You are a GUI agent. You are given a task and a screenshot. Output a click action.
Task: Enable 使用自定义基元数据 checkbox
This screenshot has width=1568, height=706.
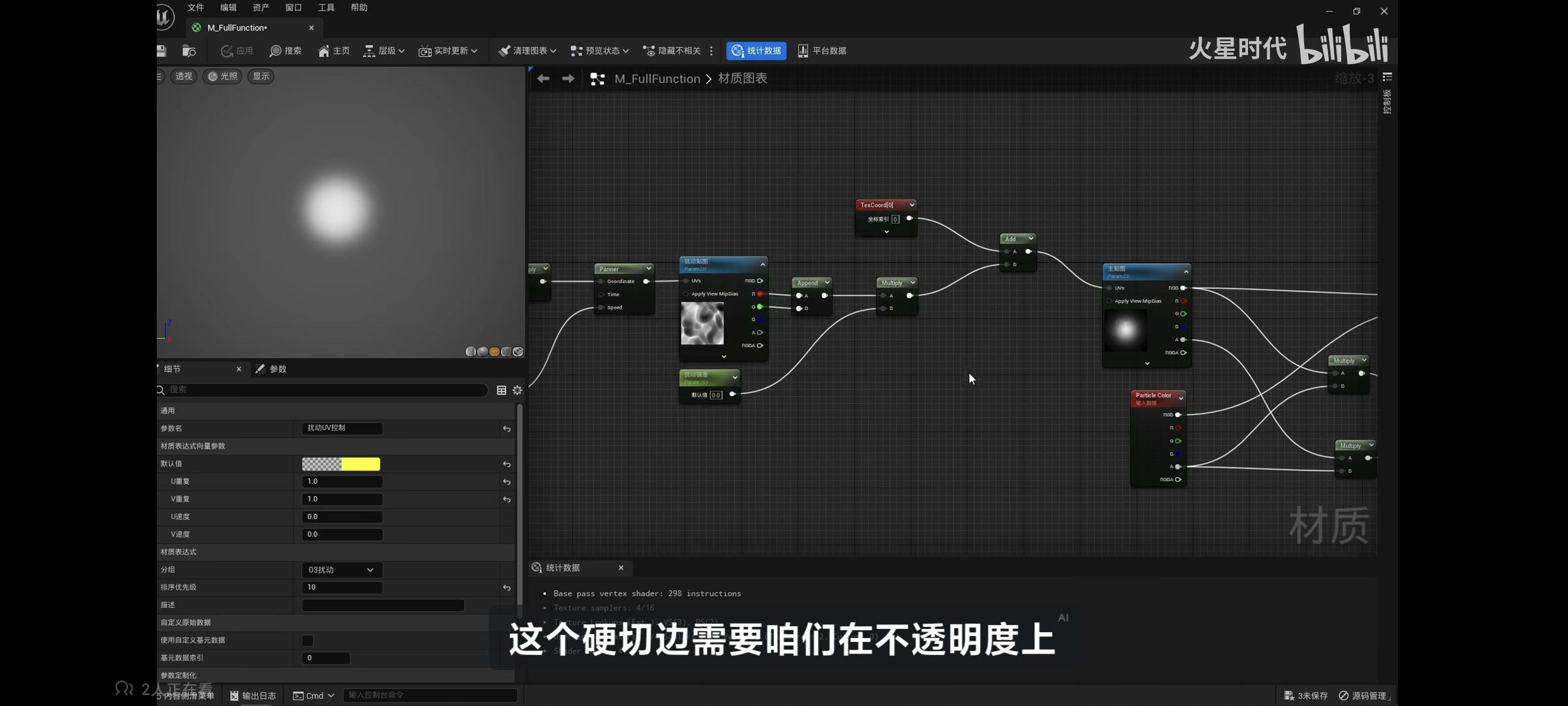[x=307, y=641]
